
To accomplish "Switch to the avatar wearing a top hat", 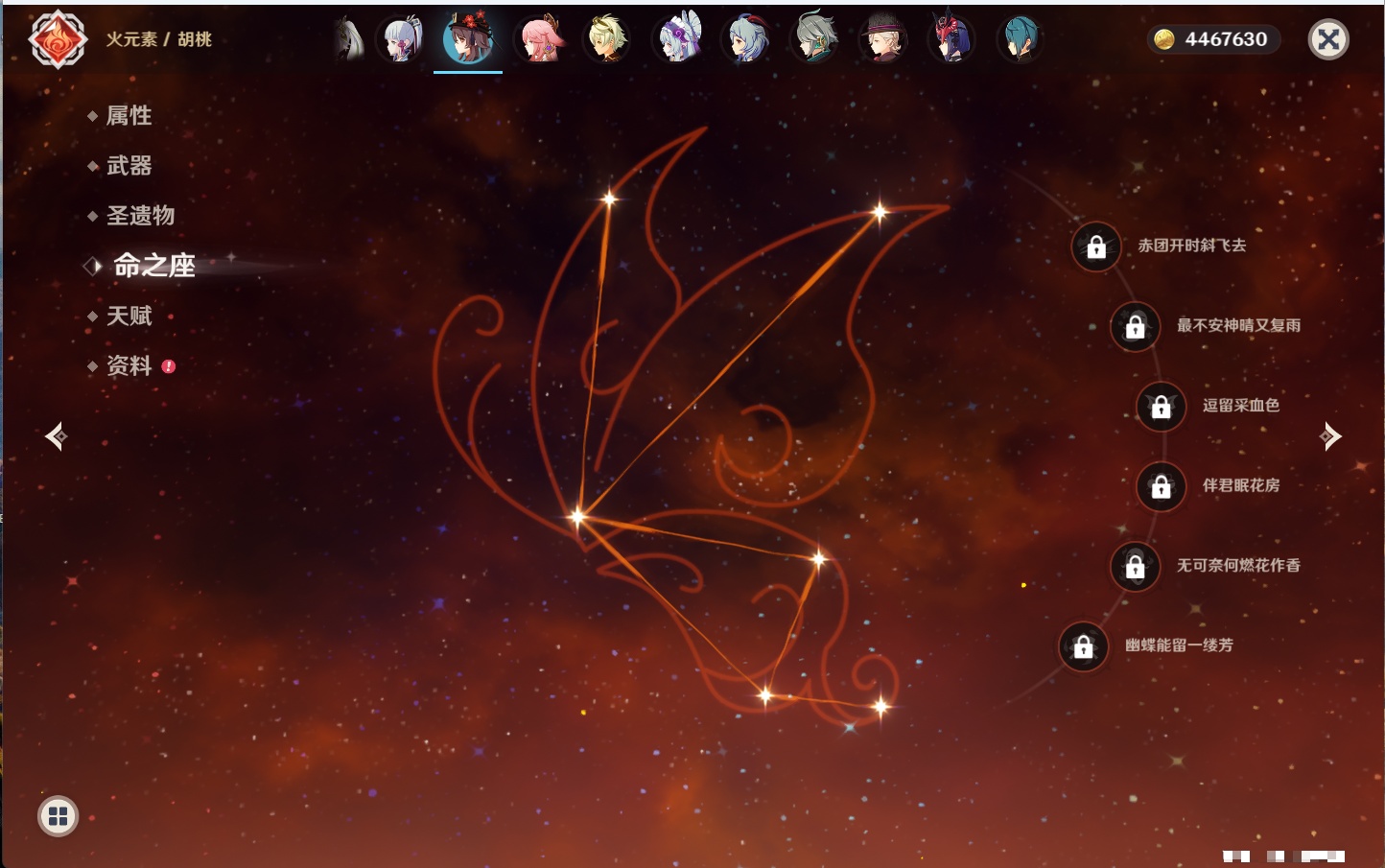I will click(x=882, y=39).
